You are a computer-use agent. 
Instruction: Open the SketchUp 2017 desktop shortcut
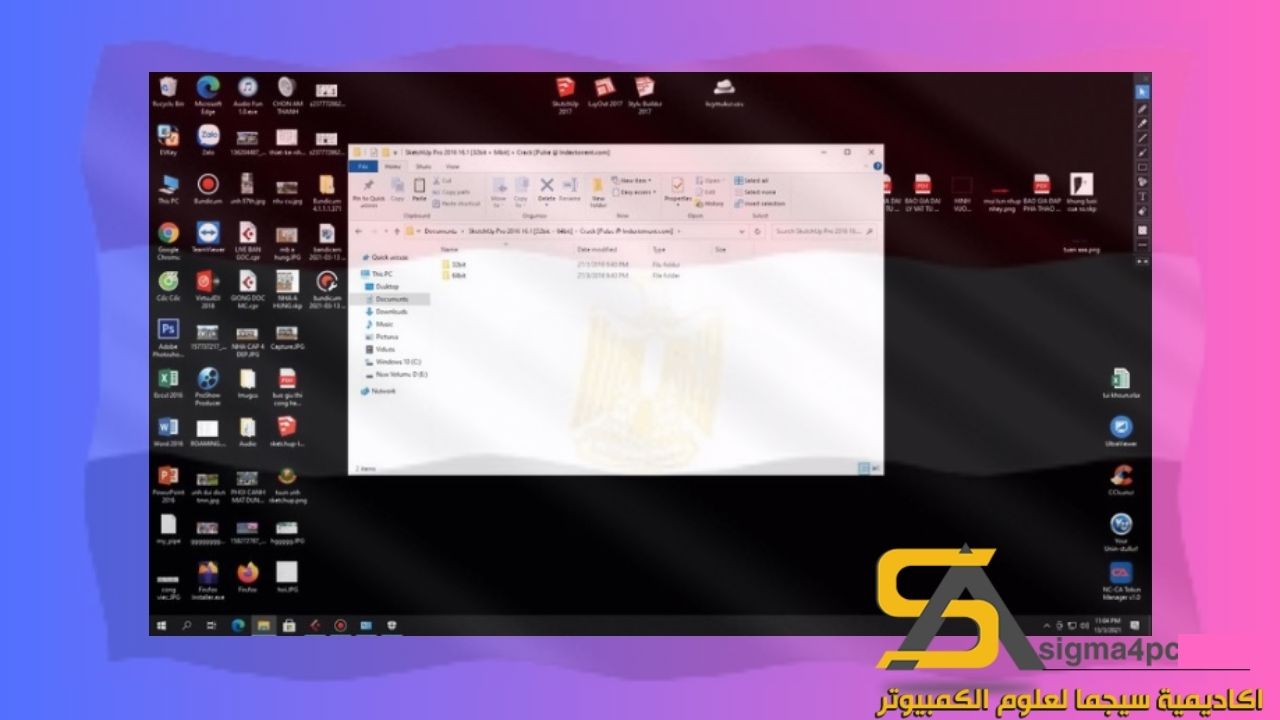click(565, 95)
